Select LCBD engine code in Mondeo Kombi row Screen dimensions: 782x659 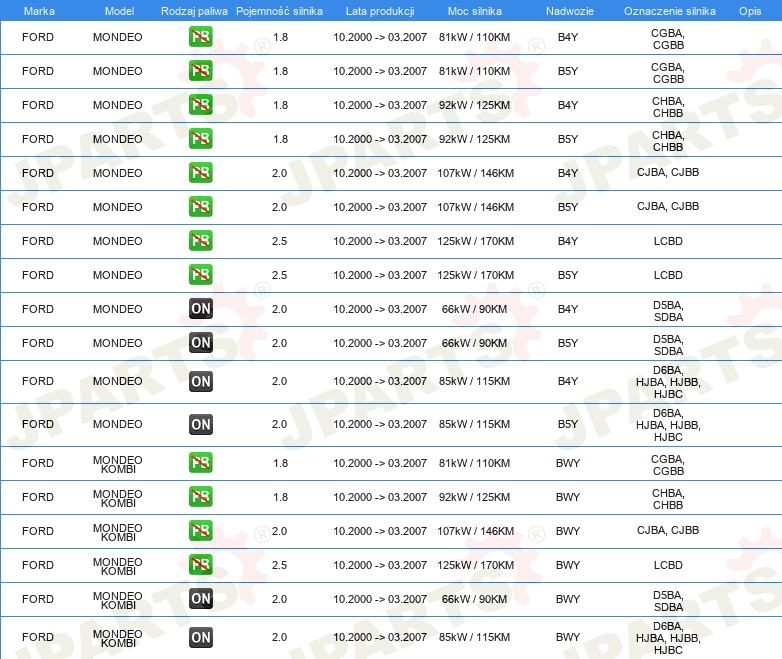668,565
